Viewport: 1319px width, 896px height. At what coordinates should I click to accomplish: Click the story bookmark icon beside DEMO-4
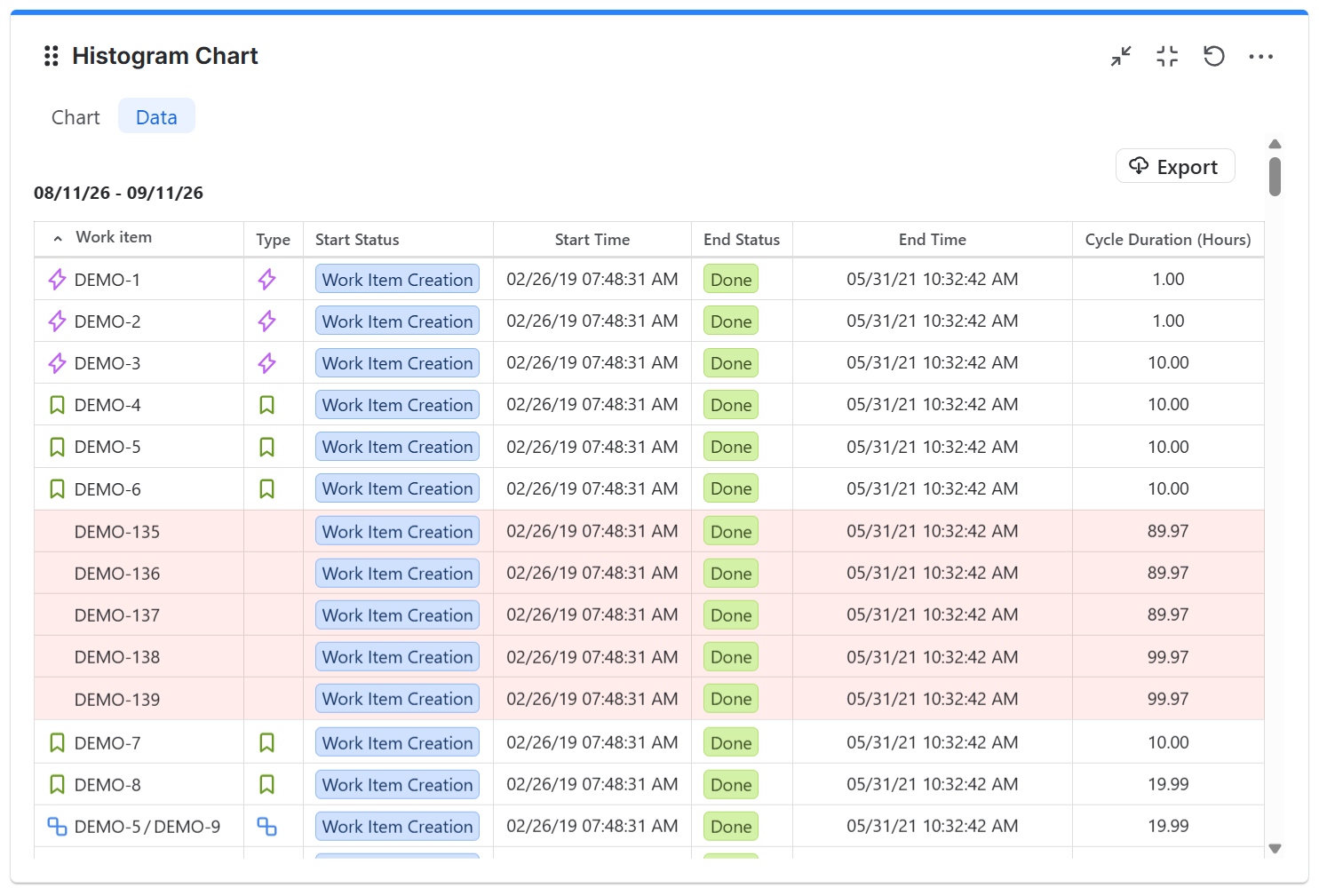point(57,405)
